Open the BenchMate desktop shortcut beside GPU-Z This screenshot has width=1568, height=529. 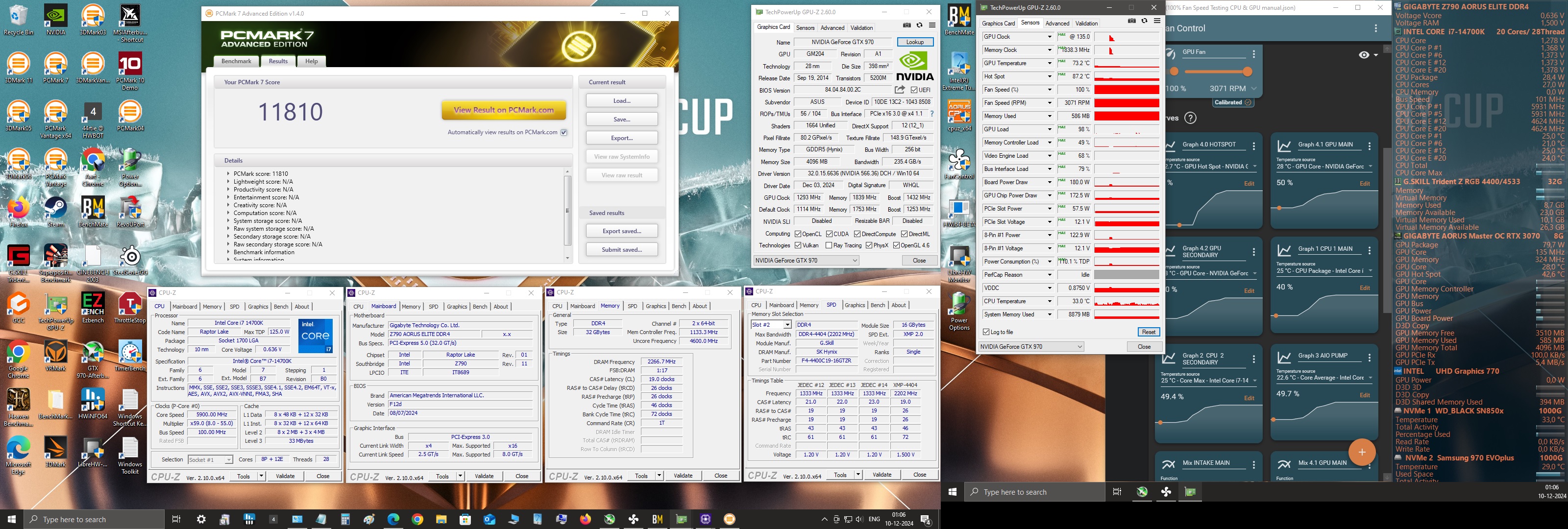[x=959, y=20]
